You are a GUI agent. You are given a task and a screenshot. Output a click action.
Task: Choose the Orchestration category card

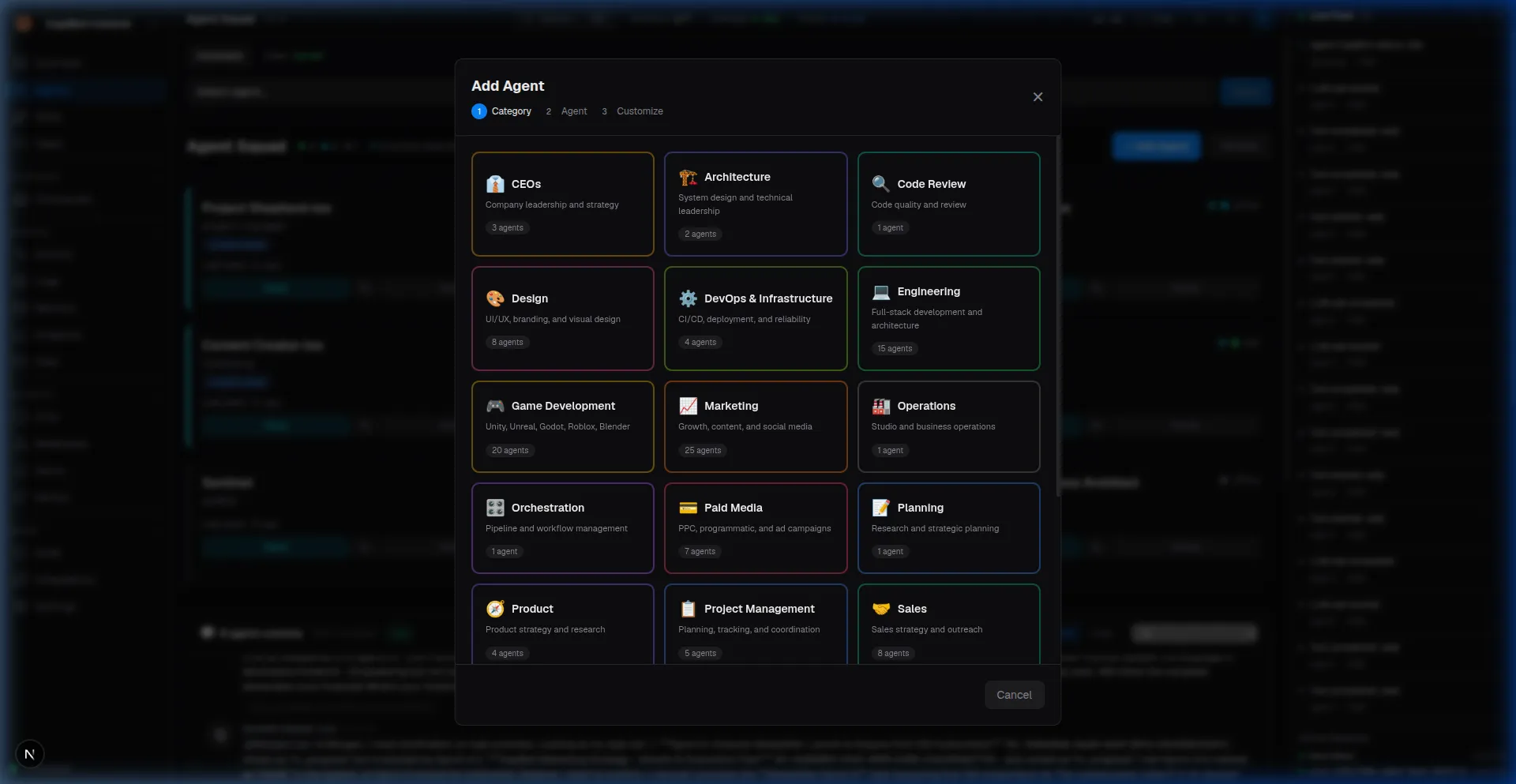562,528
